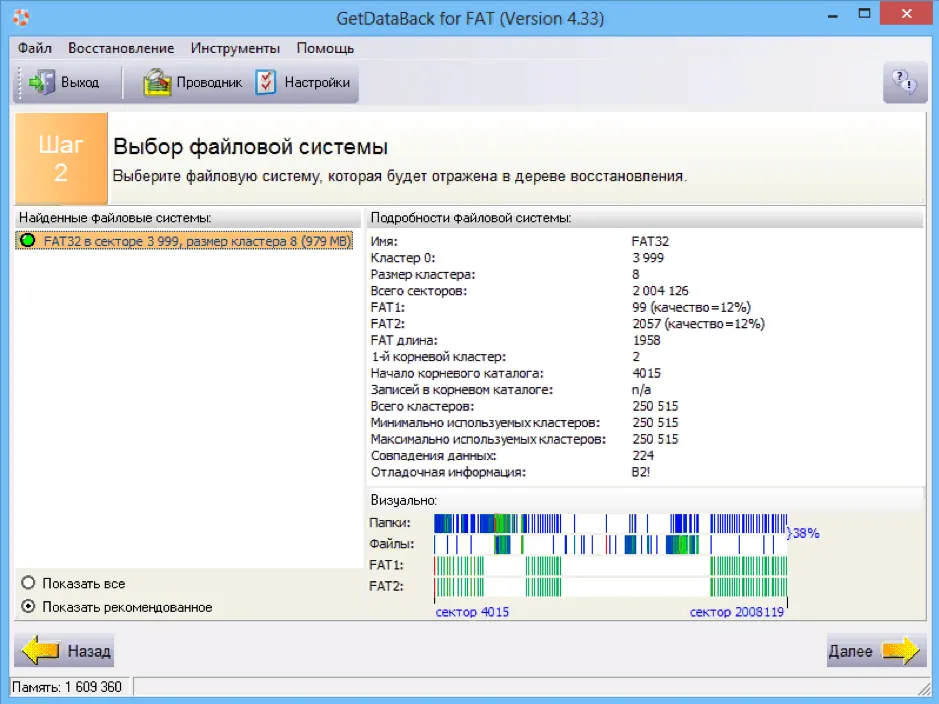Maximize the GetDataBack window
The height and width of the screenshot is (704, 939).
click(x=864, y=15)
